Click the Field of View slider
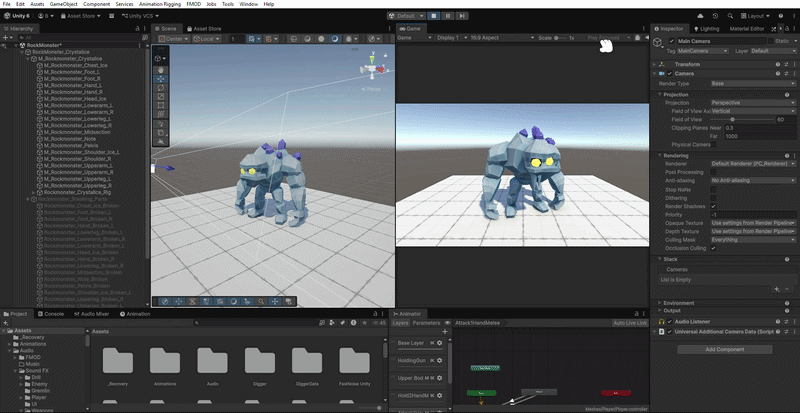800x413 pixels. [x=742, y=119]
